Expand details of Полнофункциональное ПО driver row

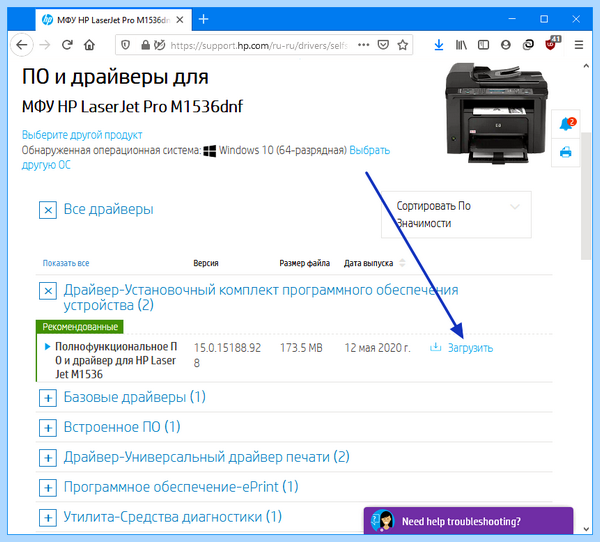coord(47,346)
